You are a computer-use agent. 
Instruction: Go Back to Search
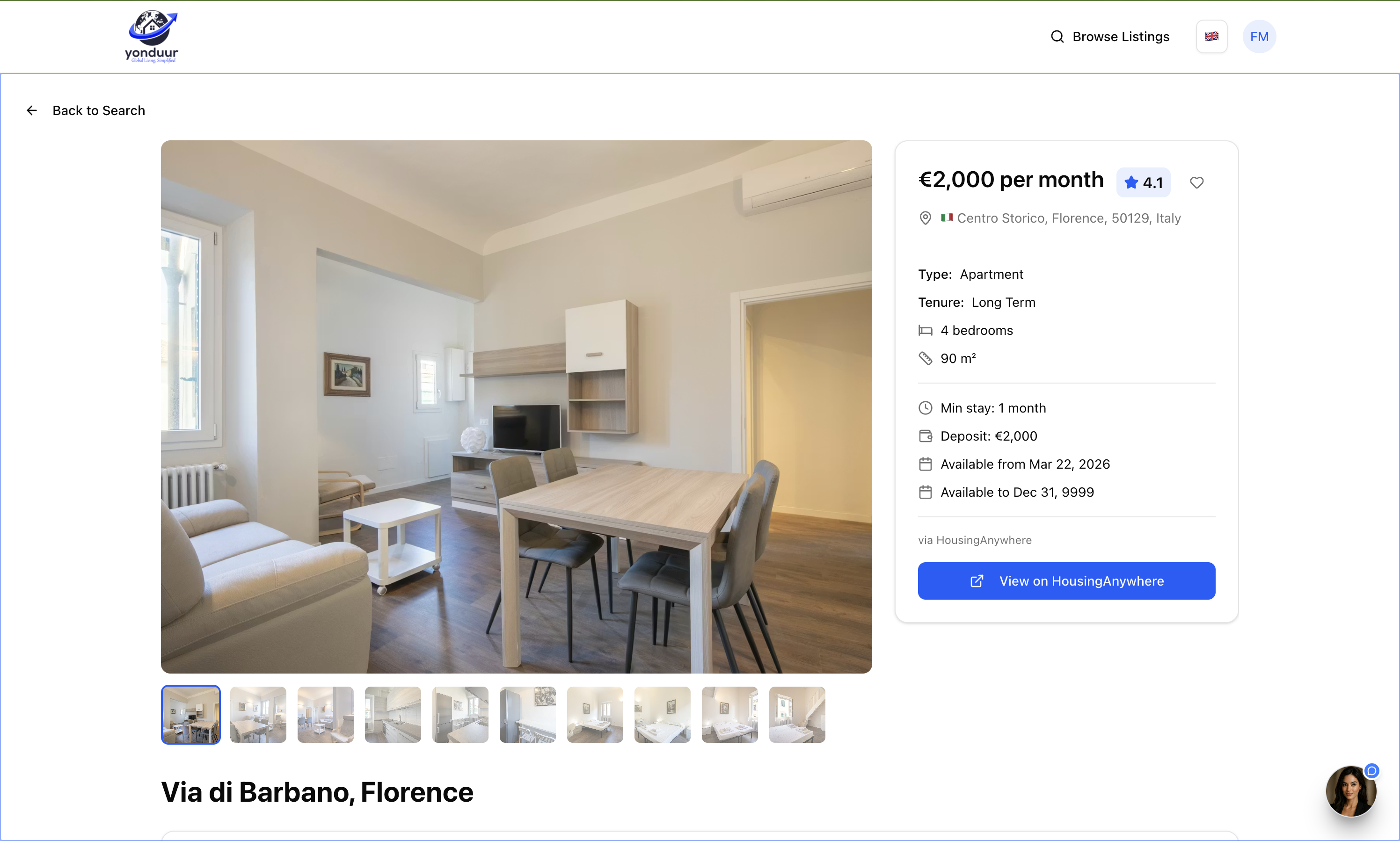point(98,110)
